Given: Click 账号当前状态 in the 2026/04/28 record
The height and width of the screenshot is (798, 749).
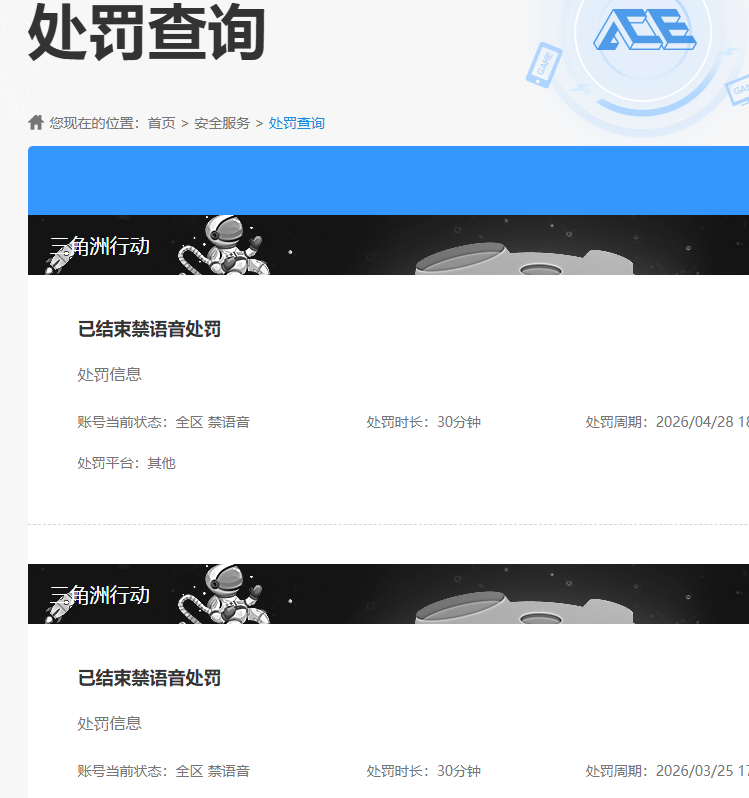Looking at the screenshot, I should coord(163,422).
